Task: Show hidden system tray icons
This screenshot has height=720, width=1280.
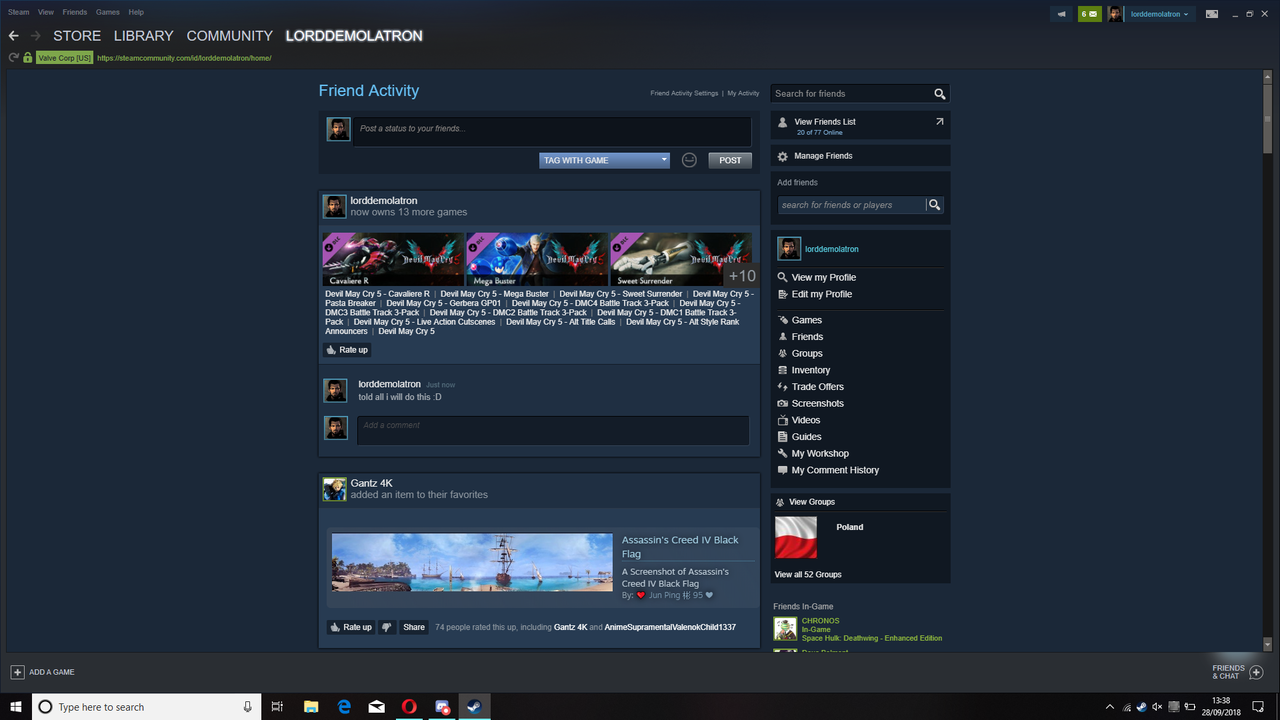Action: tap(1112, 707)
